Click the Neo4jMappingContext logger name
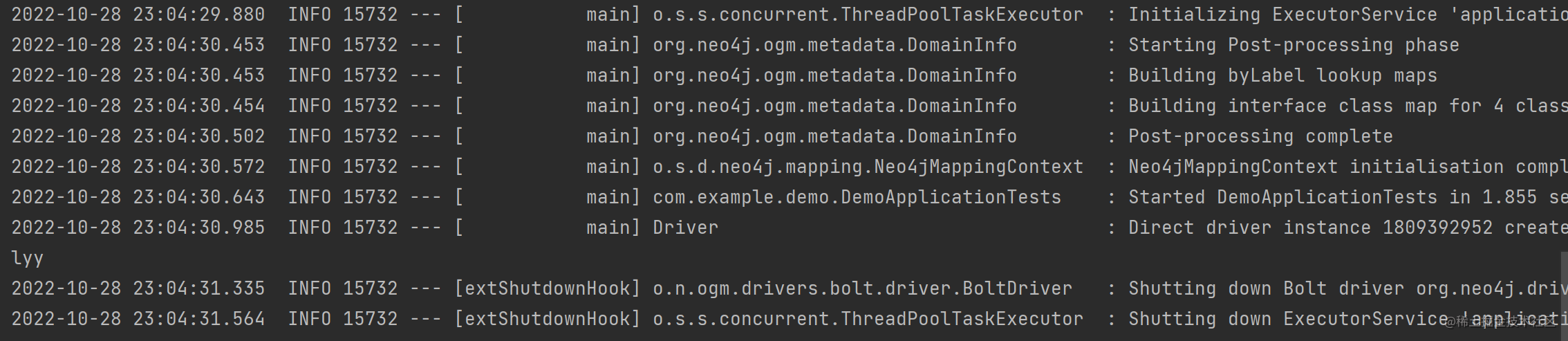 point(868,167)
